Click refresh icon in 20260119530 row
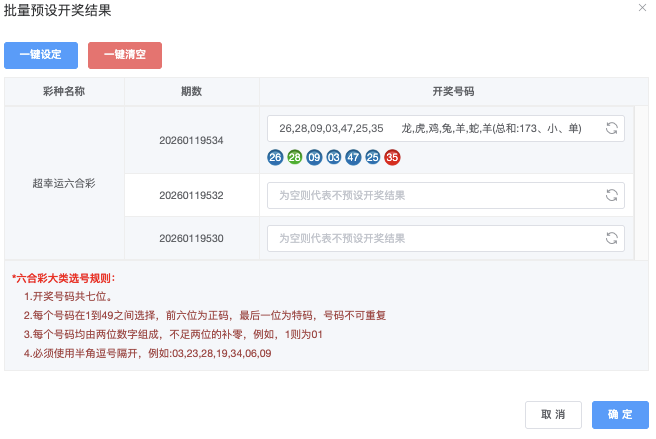 pyautogui.click(x=611, y=239)
